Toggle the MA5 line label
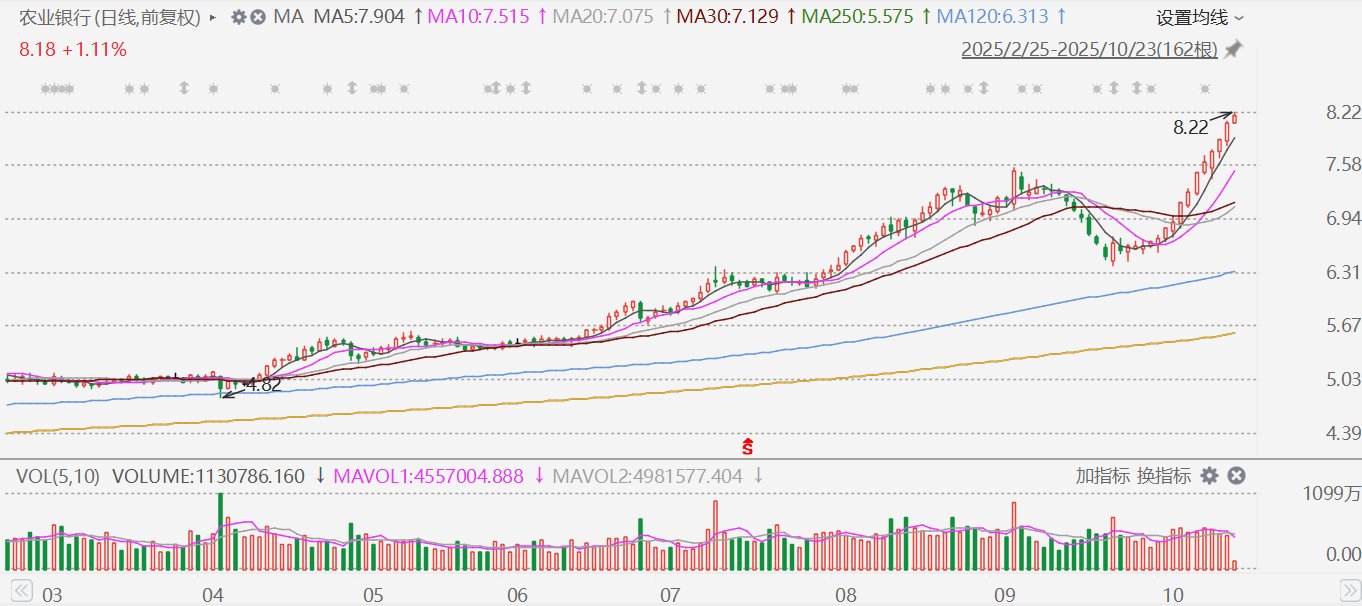 (358, 17)
